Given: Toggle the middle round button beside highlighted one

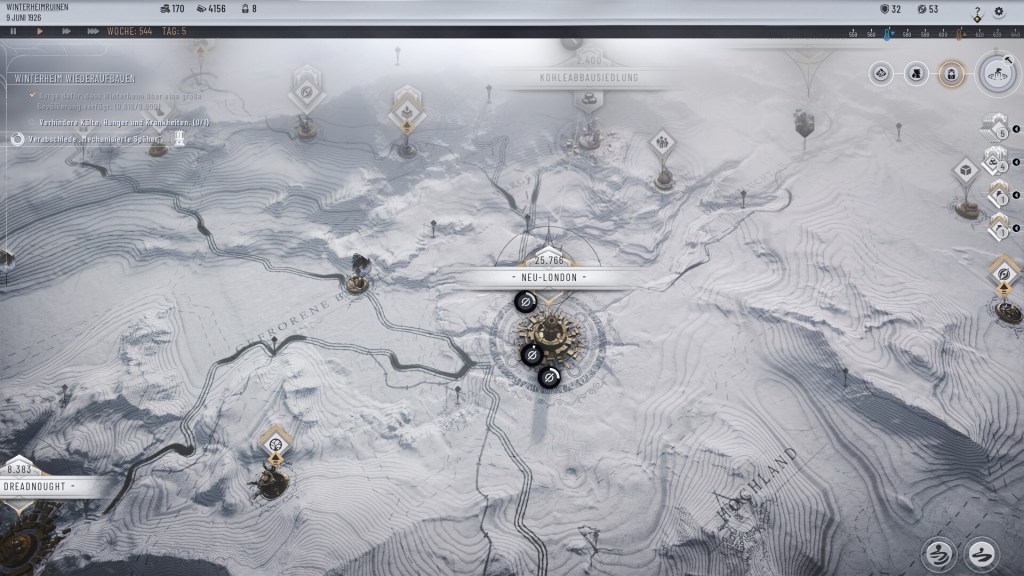Looking at the screenshot, I should [x=916, y=73].
